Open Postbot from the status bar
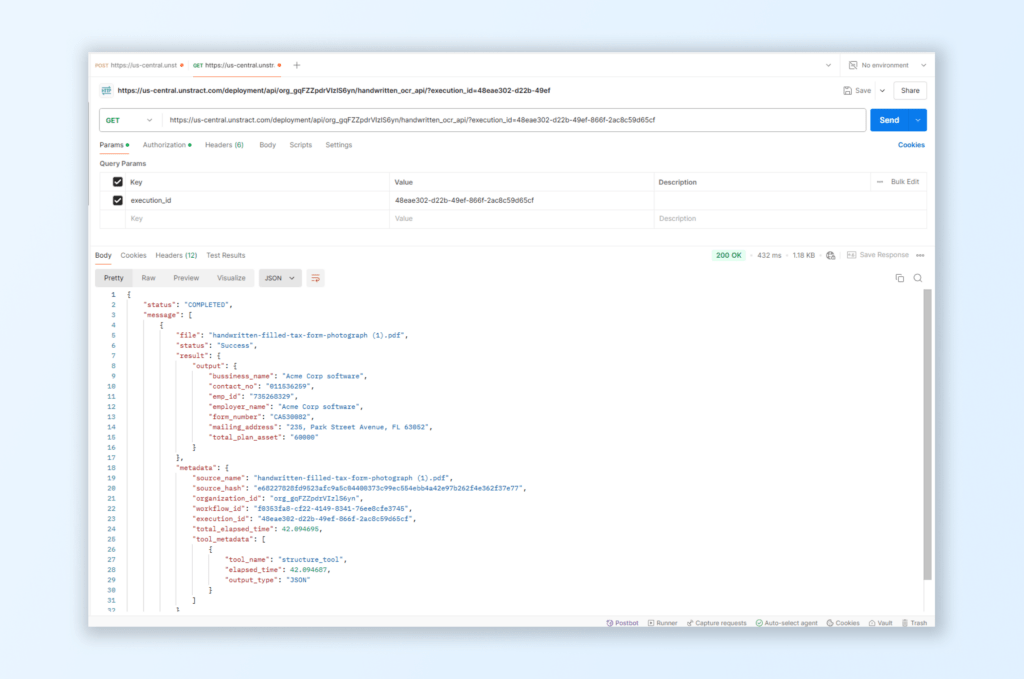Image resolution: width=1024 pixels, height=679 pixels. (622, 622)
